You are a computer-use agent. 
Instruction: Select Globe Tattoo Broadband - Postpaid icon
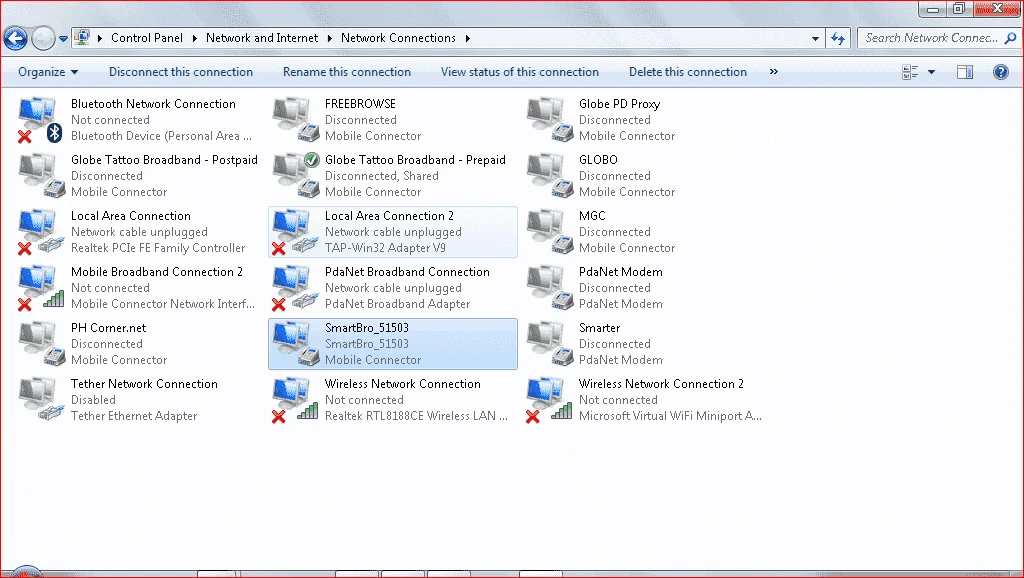[x=40, y=176]
